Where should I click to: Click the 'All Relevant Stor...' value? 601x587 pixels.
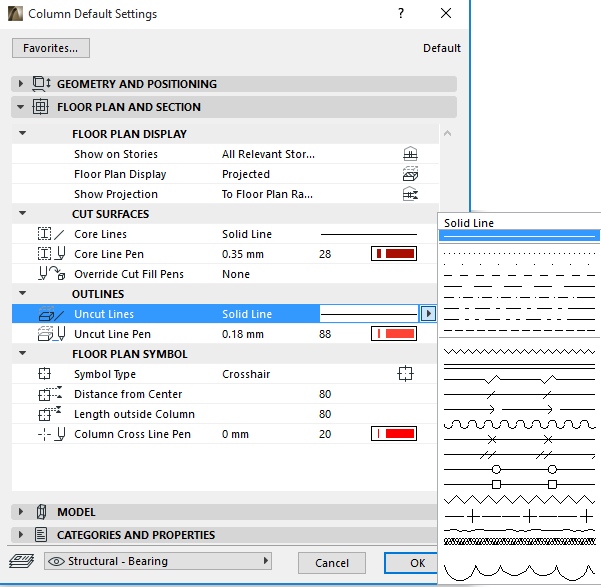tap(268, 154)
